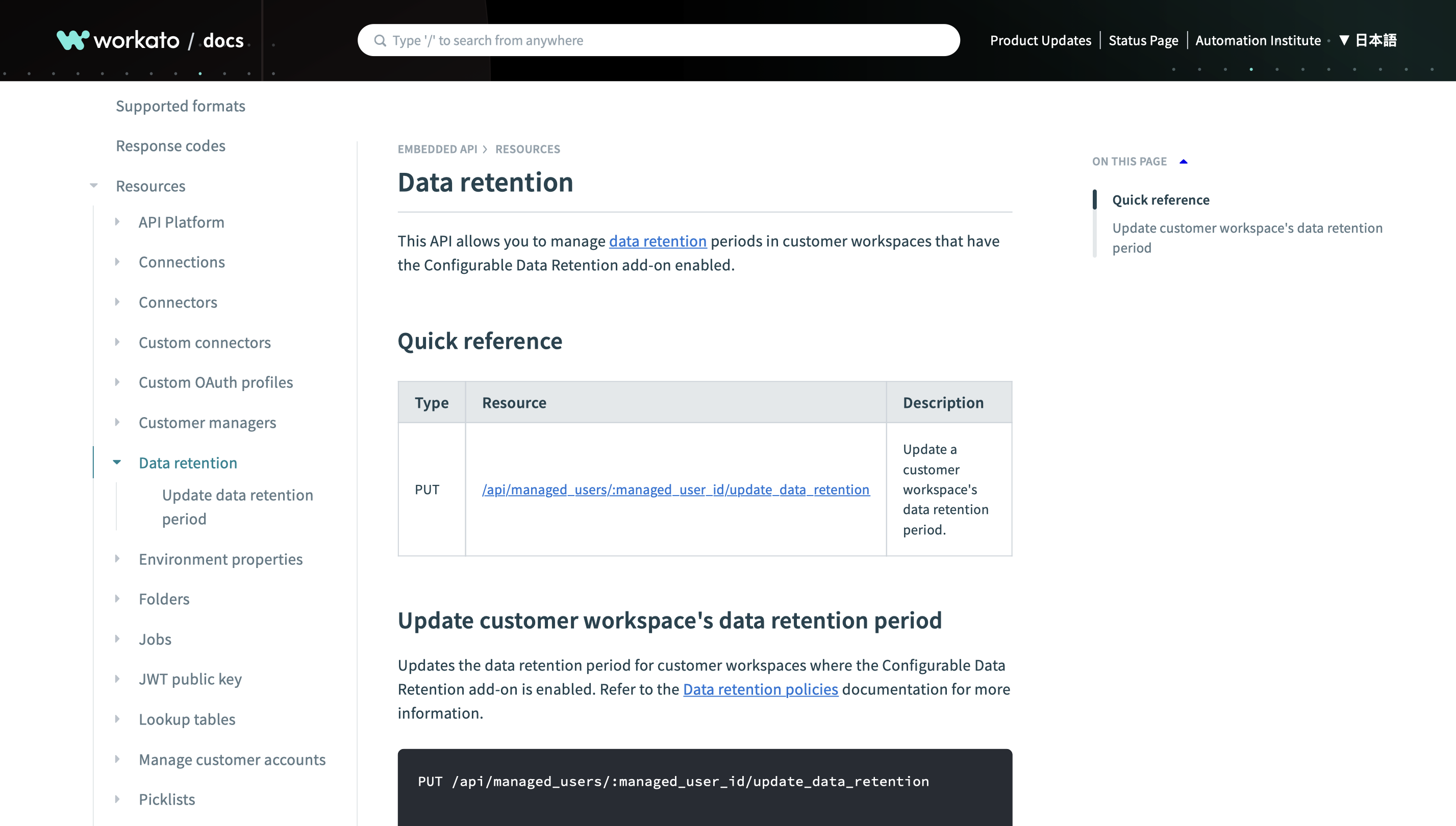Viewport: 1456px width, 826px height.
Task: Expand the Connectors arrow
Action: tap(117, 302)
